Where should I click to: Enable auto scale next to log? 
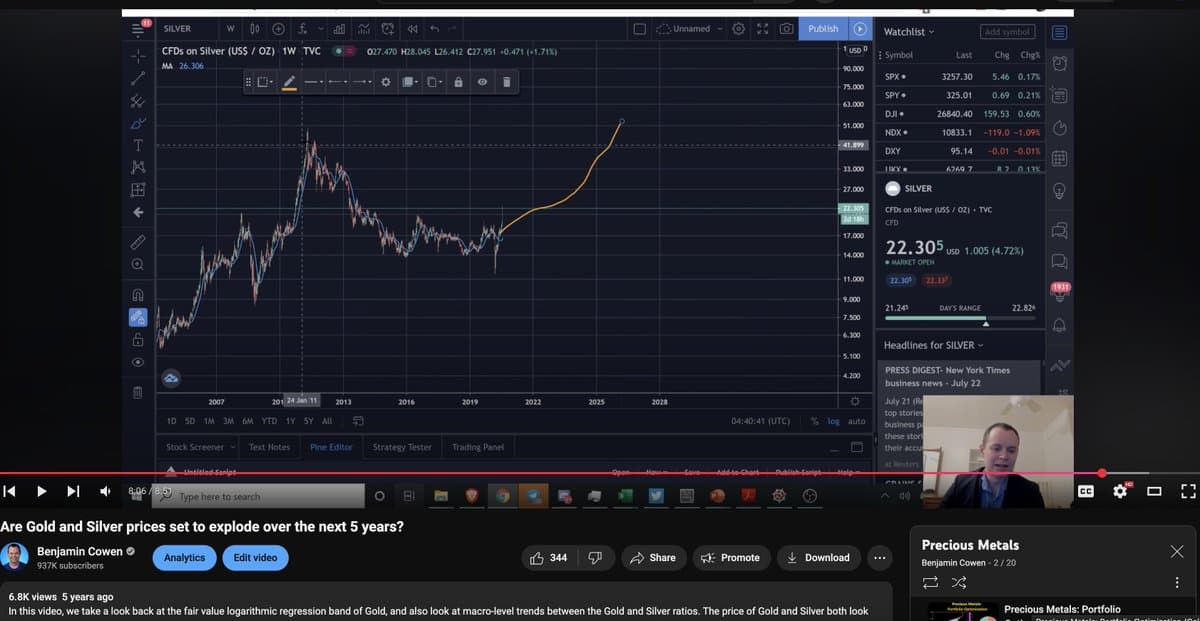point(857,421)
